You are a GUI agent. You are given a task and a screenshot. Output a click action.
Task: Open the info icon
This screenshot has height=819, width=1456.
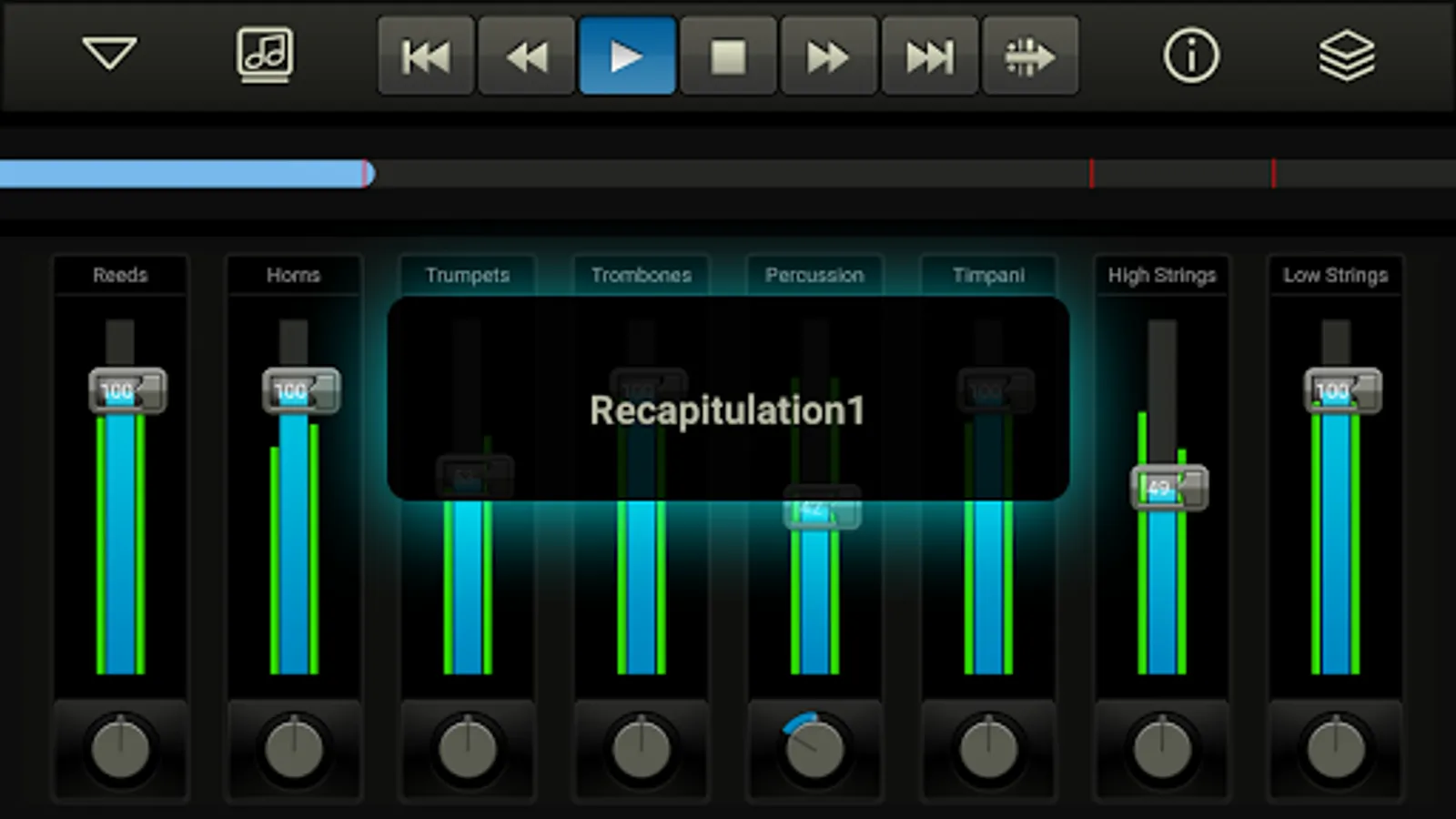click(1191, 56)
